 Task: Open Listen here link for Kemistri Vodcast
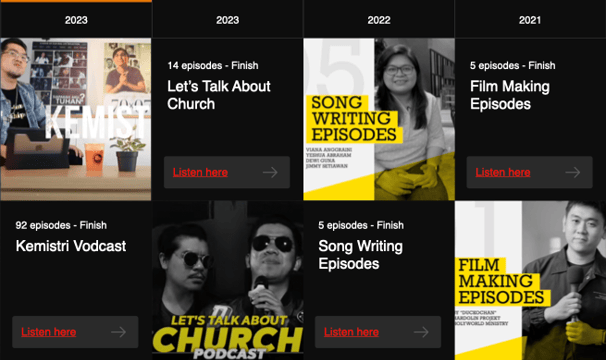click(x=49, y=332)
